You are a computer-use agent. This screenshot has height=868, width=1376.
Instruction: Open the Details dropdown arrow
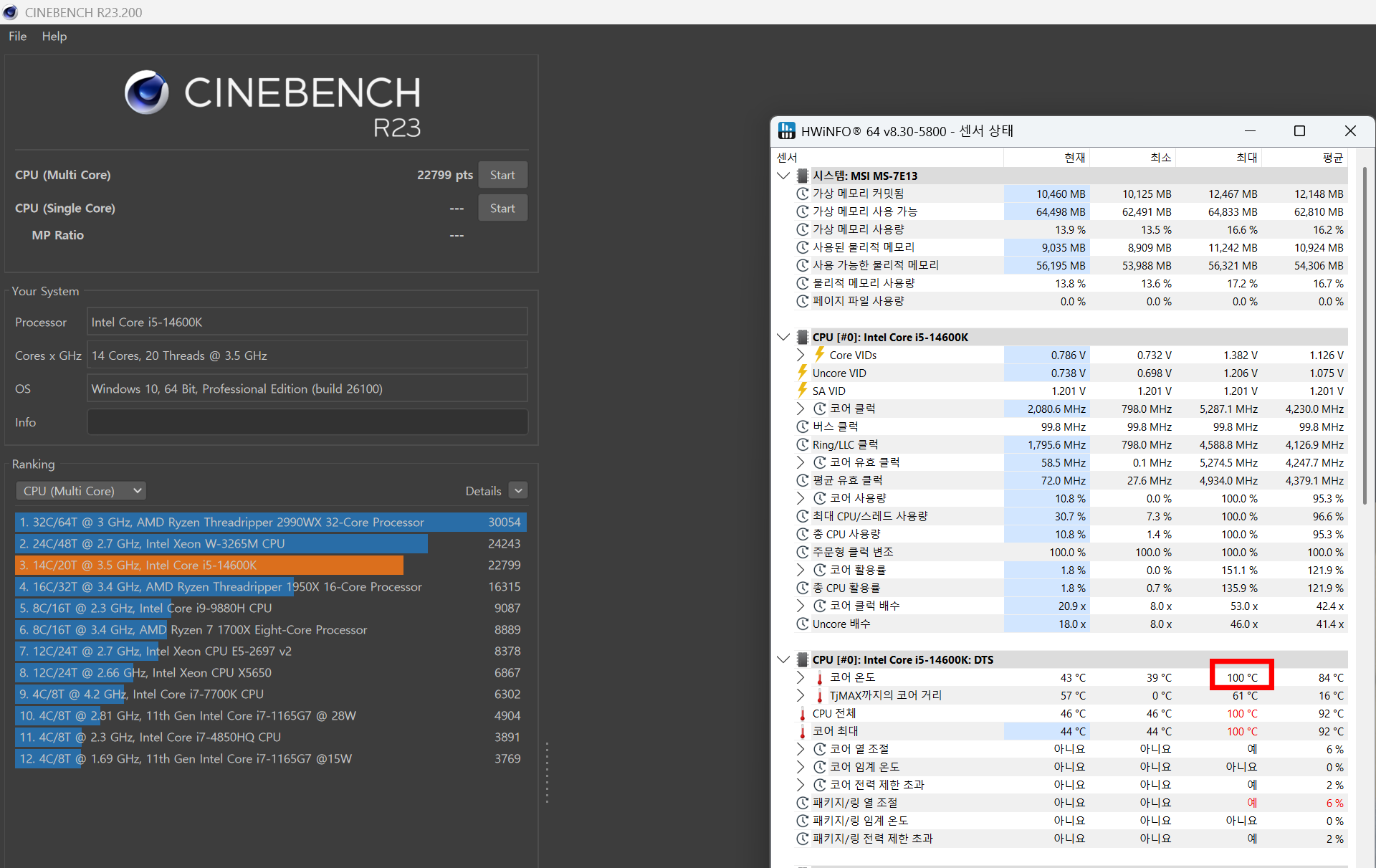pos(518,490)
